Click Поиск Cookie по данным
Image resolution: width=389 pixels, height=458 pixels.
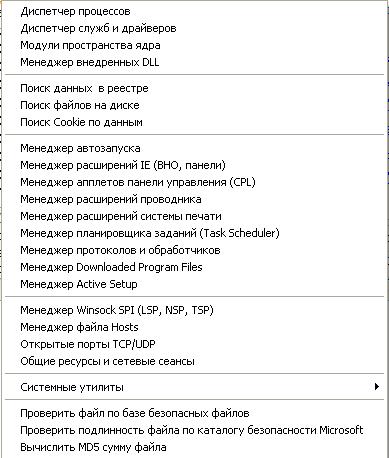tap(194, 123)
